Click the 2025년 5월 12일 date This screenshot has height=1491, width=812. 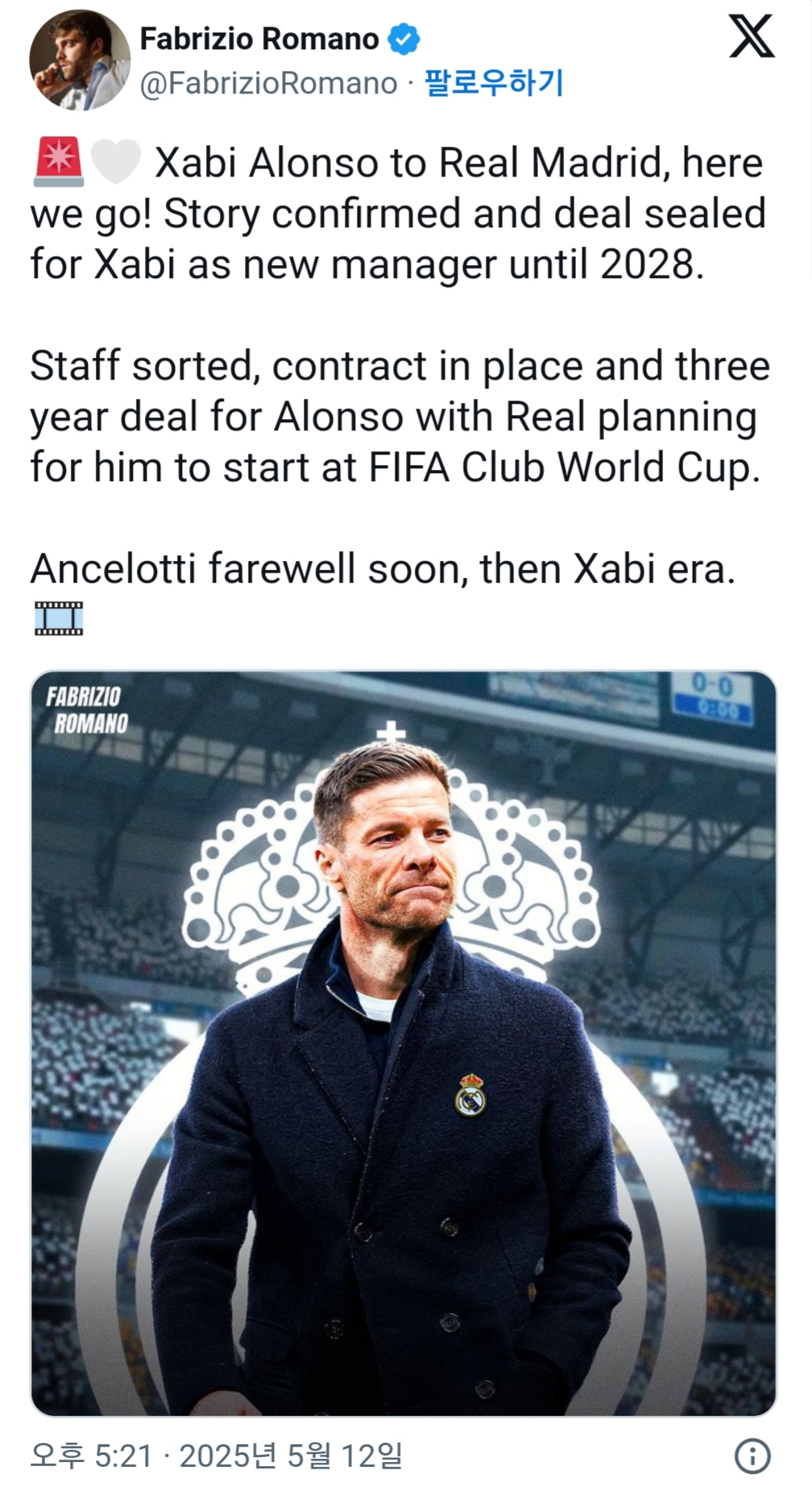tap(291, 1456)
